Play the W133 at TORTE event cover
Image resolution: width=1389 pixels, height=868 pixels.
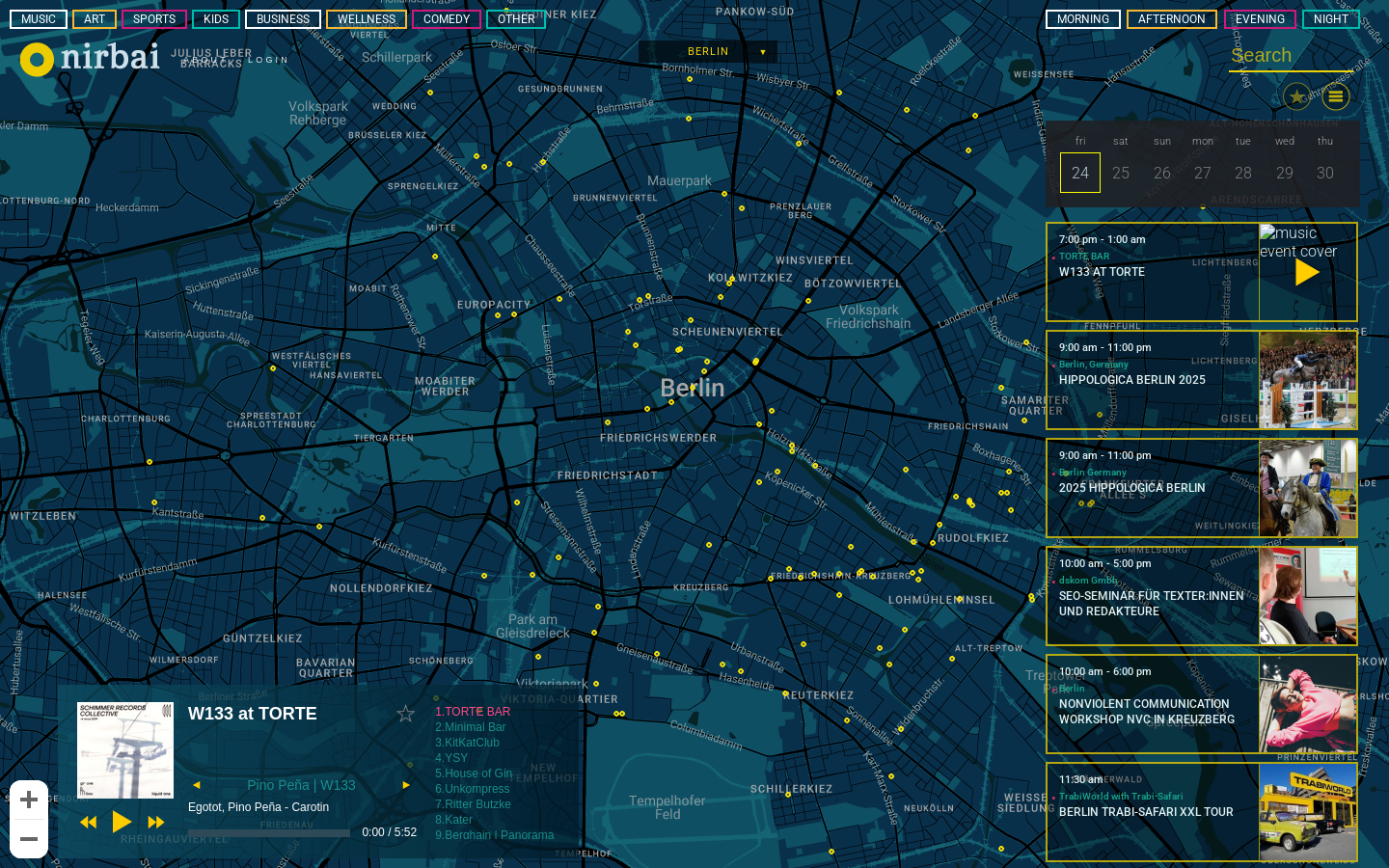click(x=1307, y=273)
